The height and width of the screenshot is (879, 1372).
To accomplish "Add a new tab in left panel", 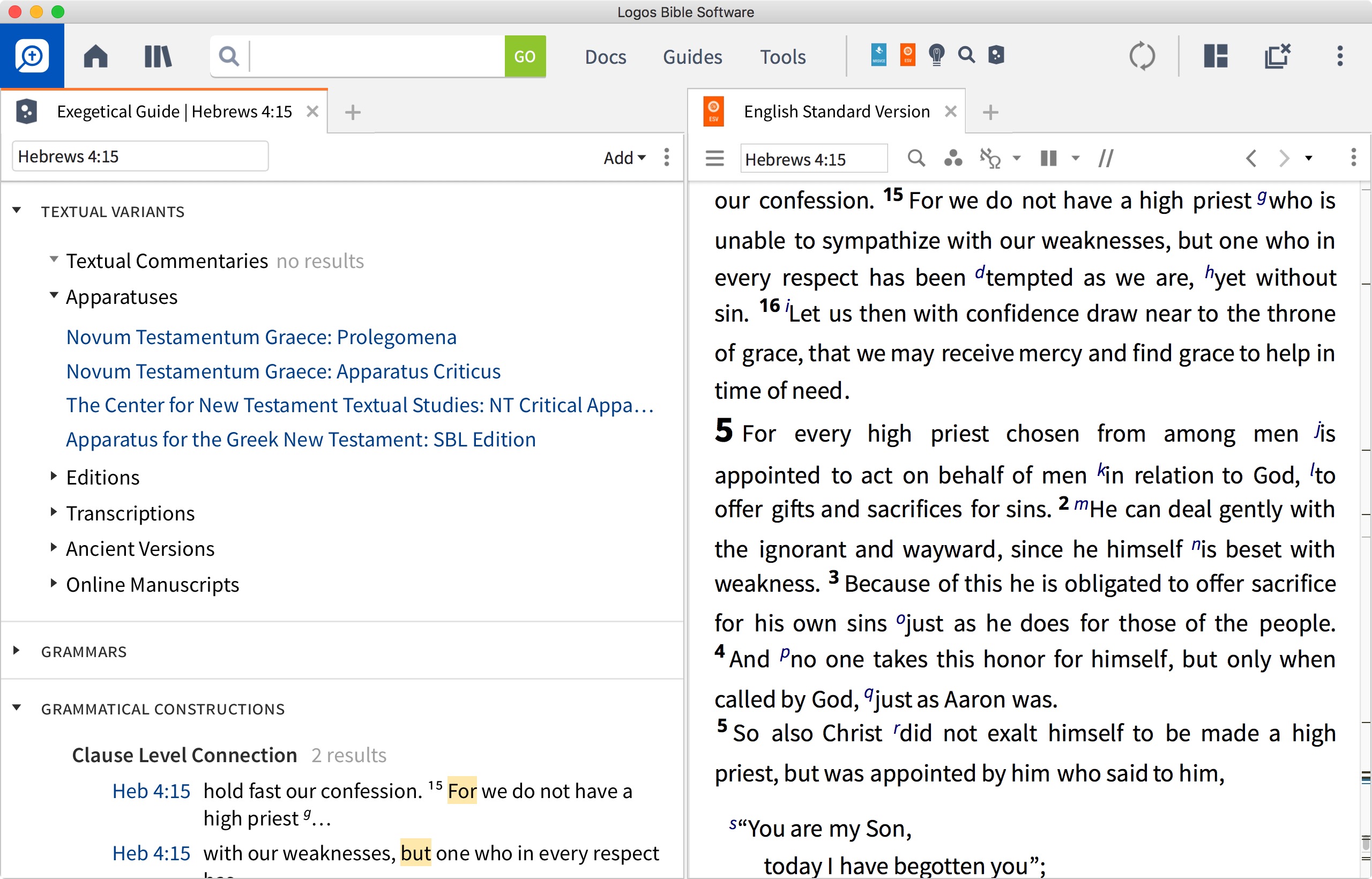I will pos(353,112).
